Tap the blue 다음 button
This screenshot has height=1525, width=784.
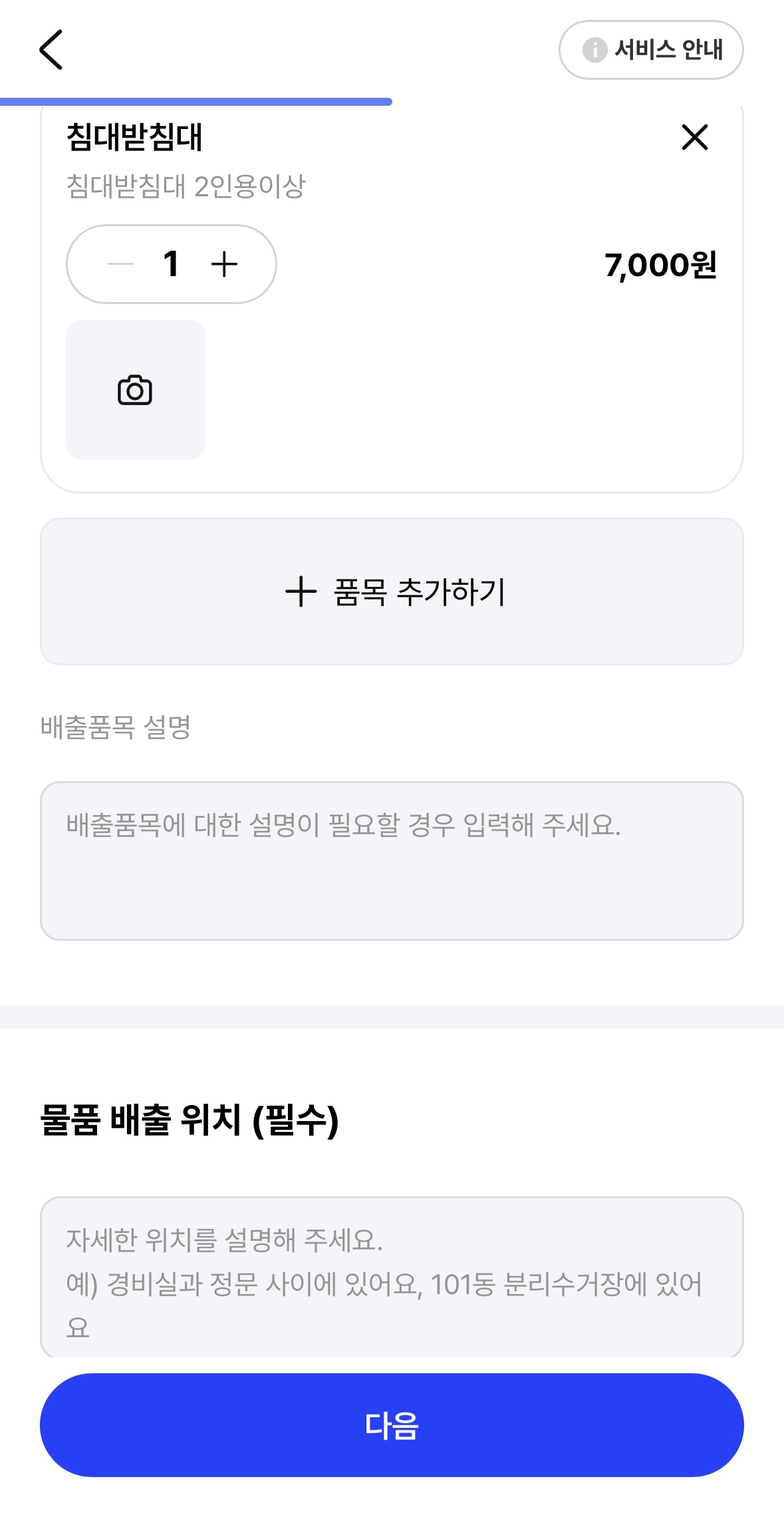tap(392, 1425)
